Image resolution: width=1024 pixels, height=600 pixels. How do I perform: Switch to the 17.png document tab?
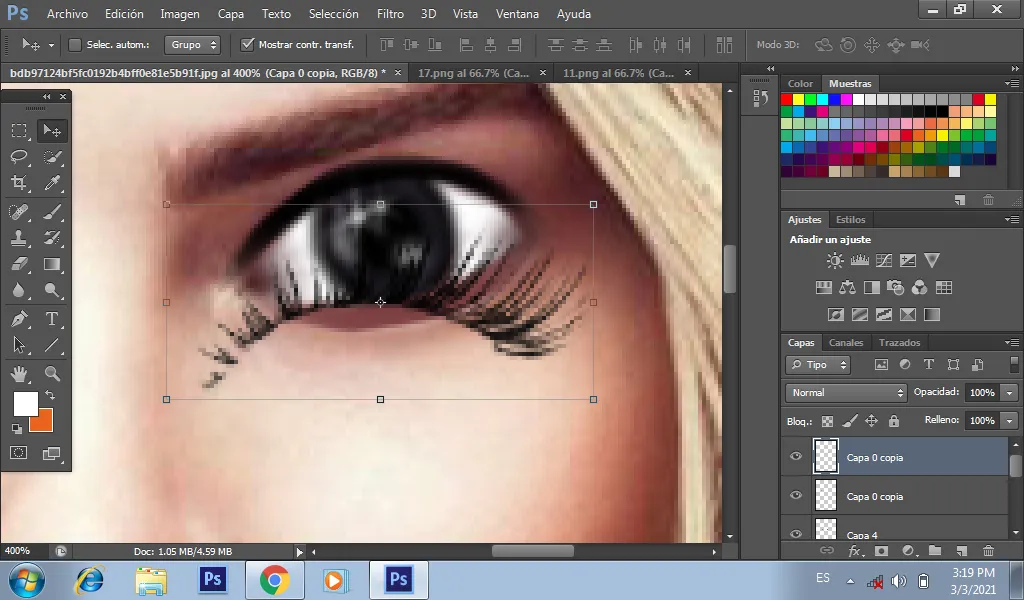tap(473, 73)
